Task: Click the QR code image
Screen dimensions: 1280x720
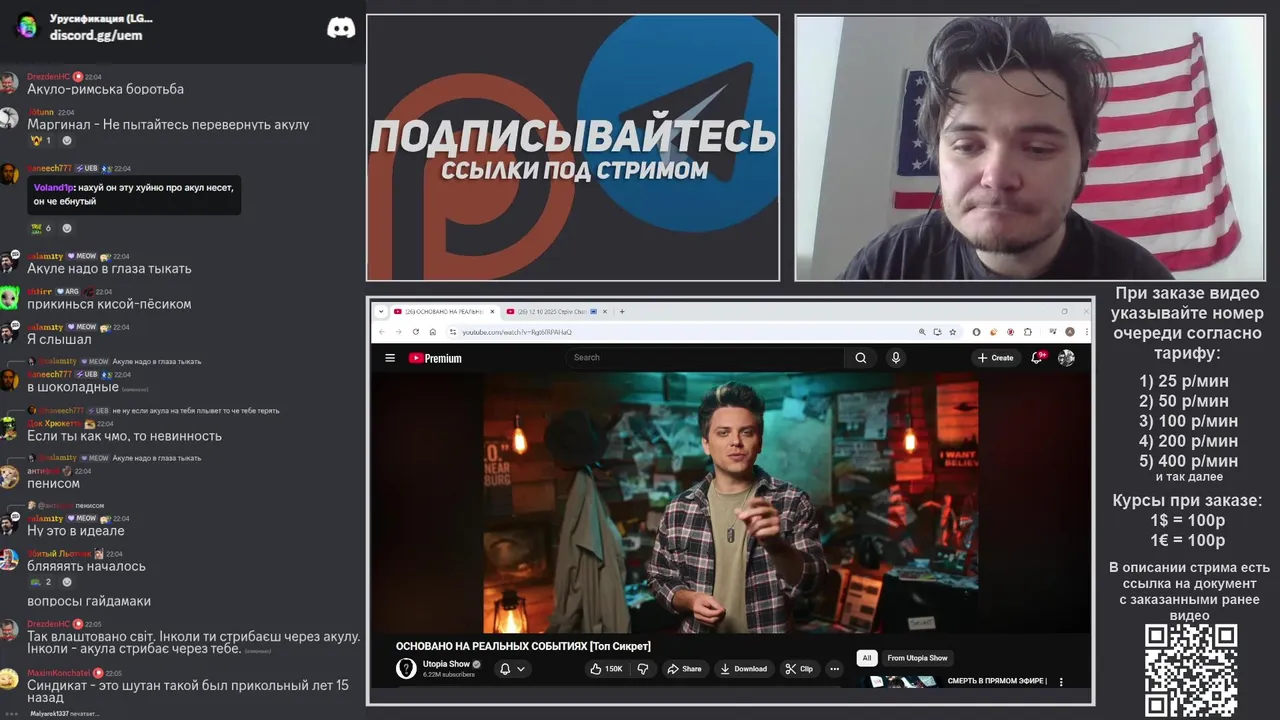Action: (x=1191, y=671)
